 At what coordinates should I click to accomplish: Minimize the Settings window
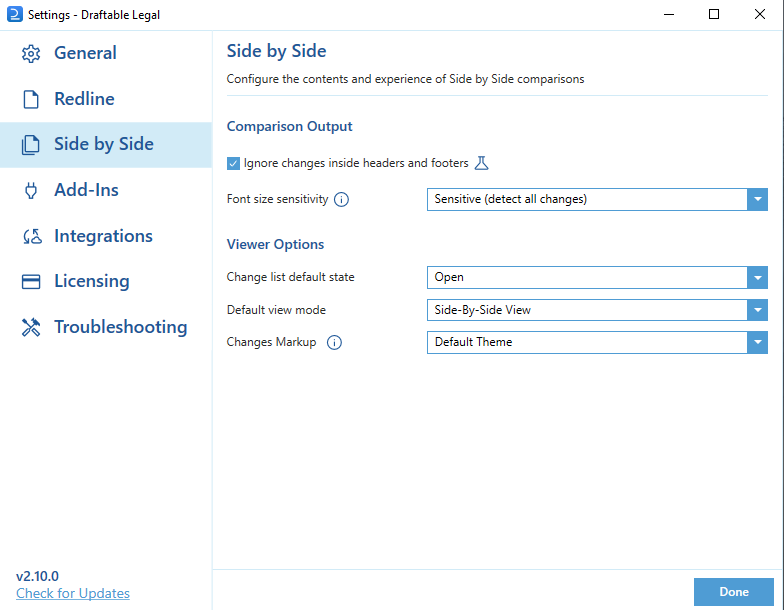click(x=669, y=14)
